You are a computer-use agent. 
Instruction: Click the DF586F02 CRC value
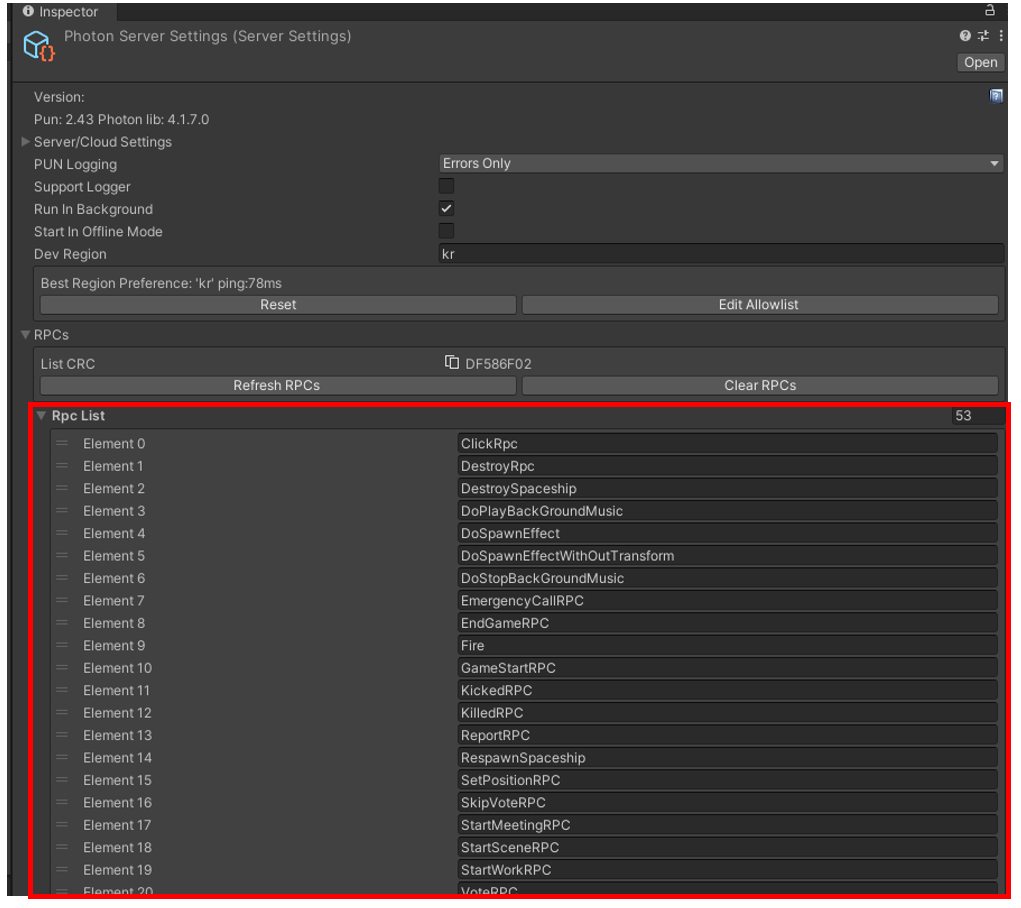(x=498, y=364)
